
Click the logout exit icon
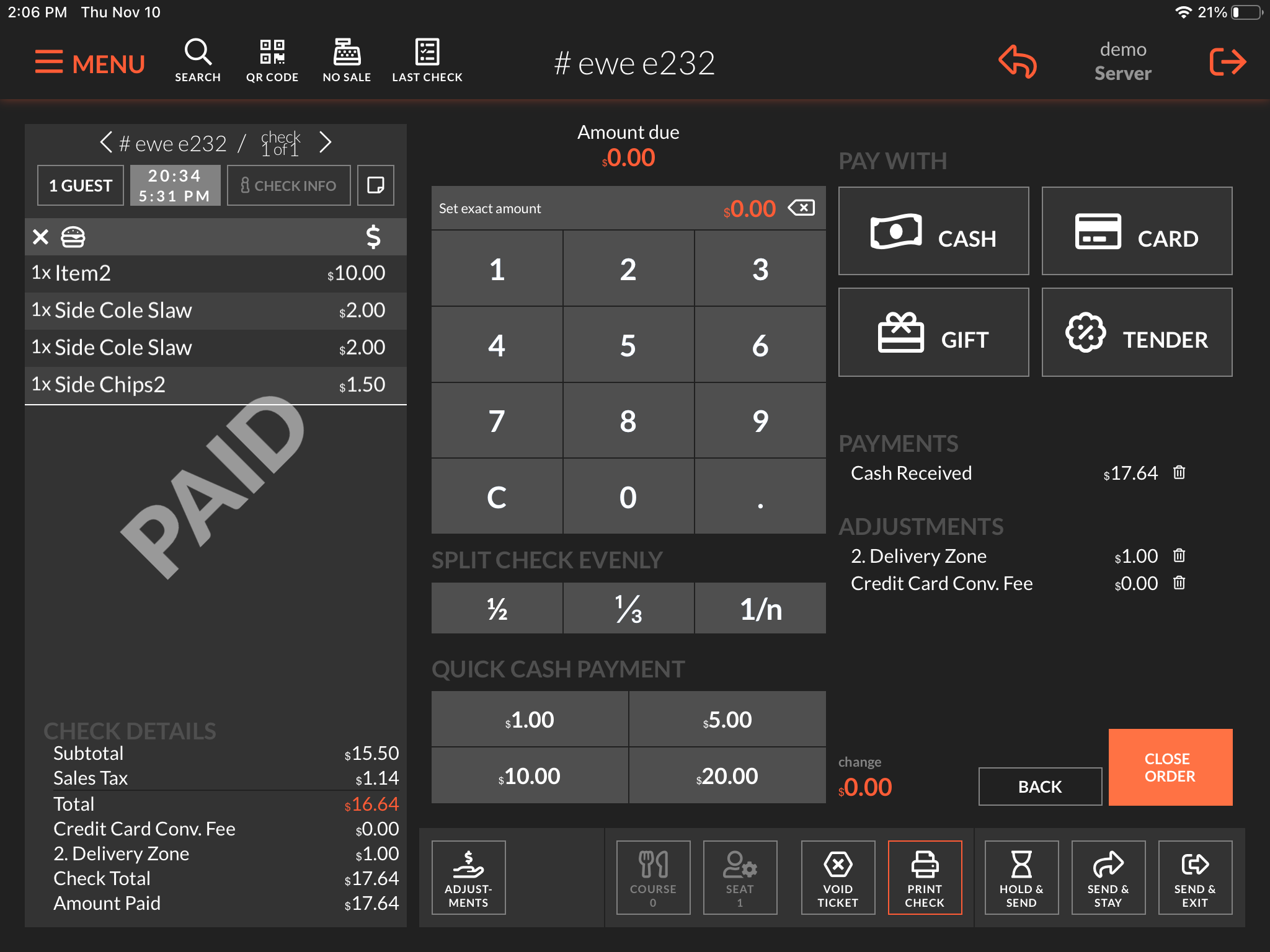click(x=1227, y=62)
